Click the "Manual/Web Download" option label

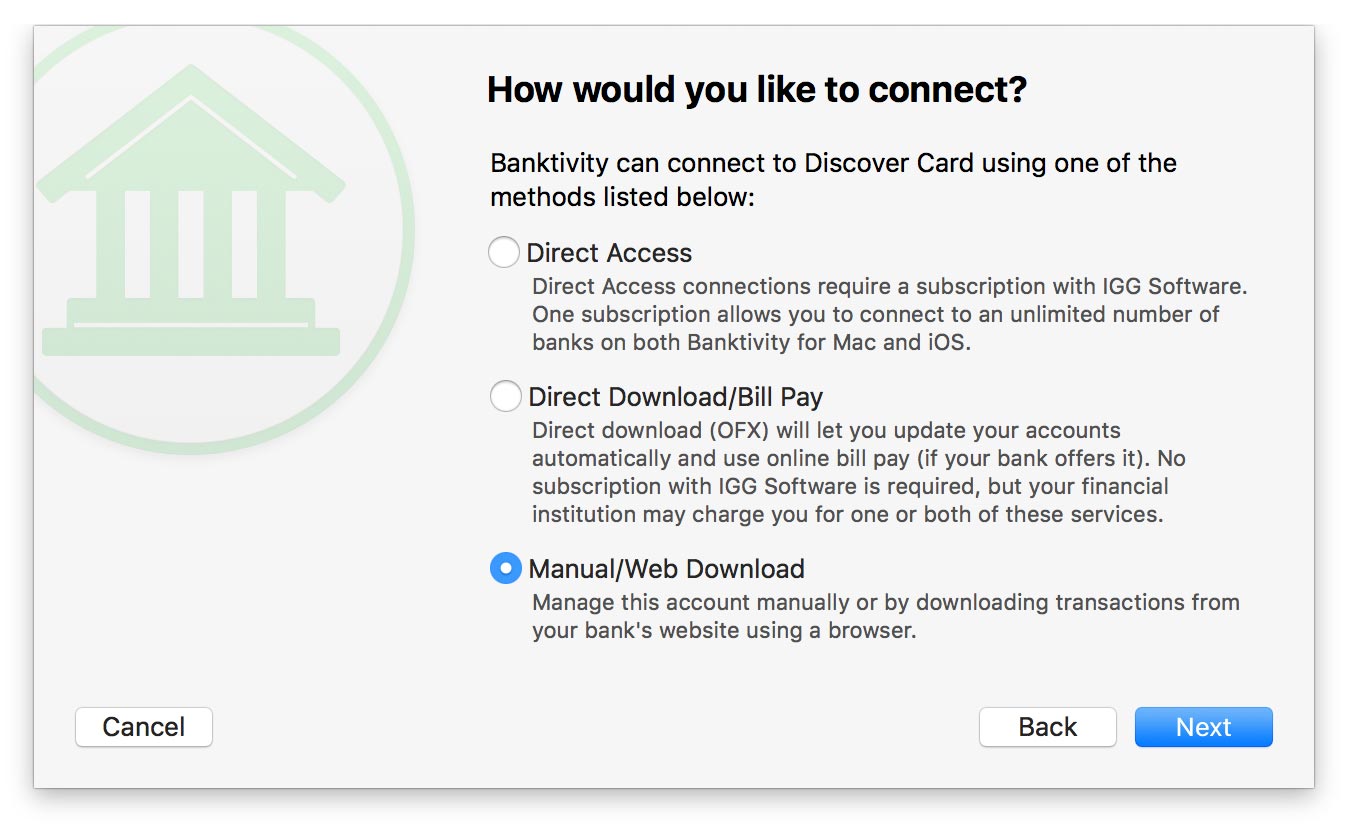tap(666, 569)
